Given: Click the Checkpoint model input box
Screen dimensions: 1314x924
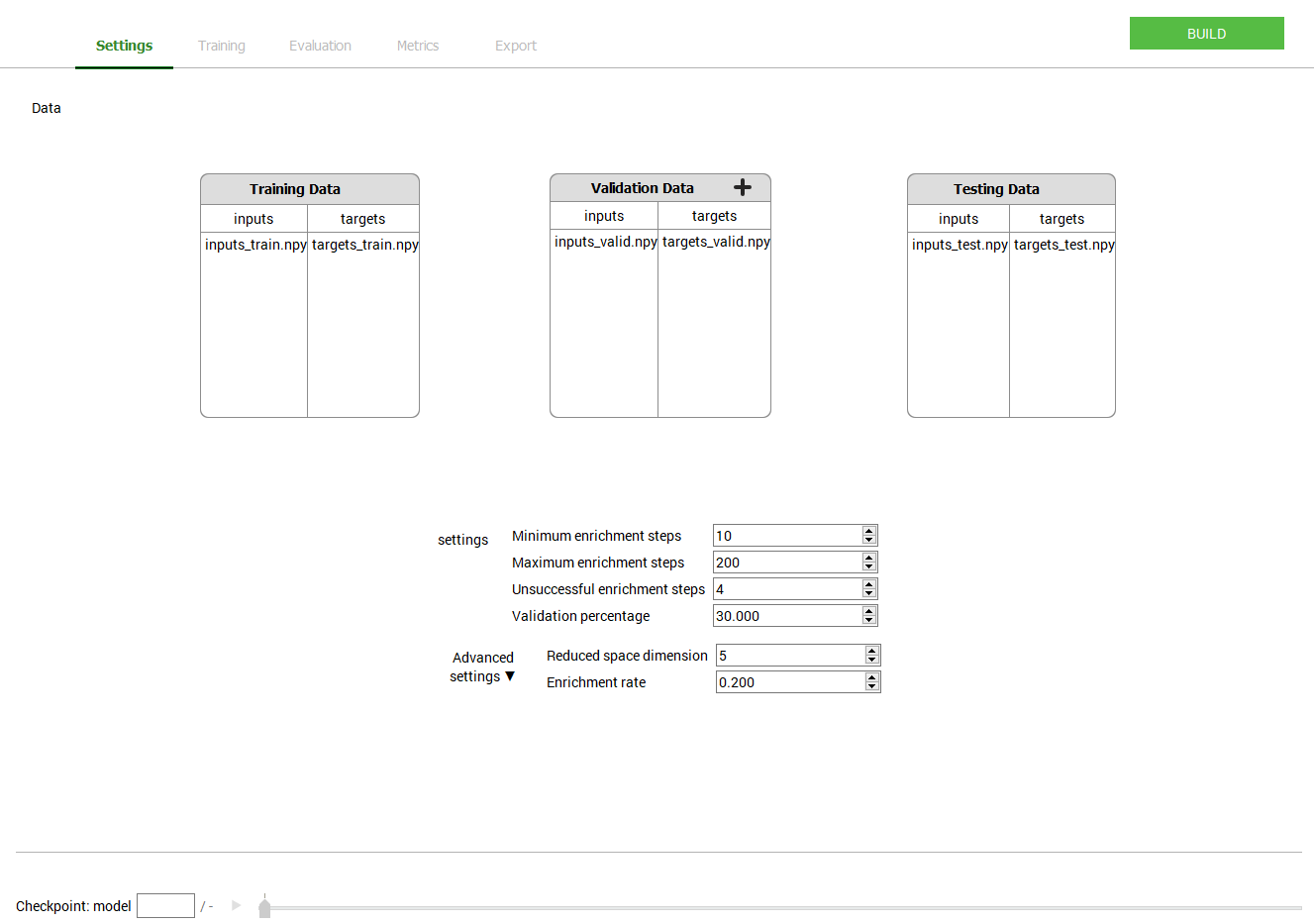Looking at the screenshot, I should (x=165, y=906).
